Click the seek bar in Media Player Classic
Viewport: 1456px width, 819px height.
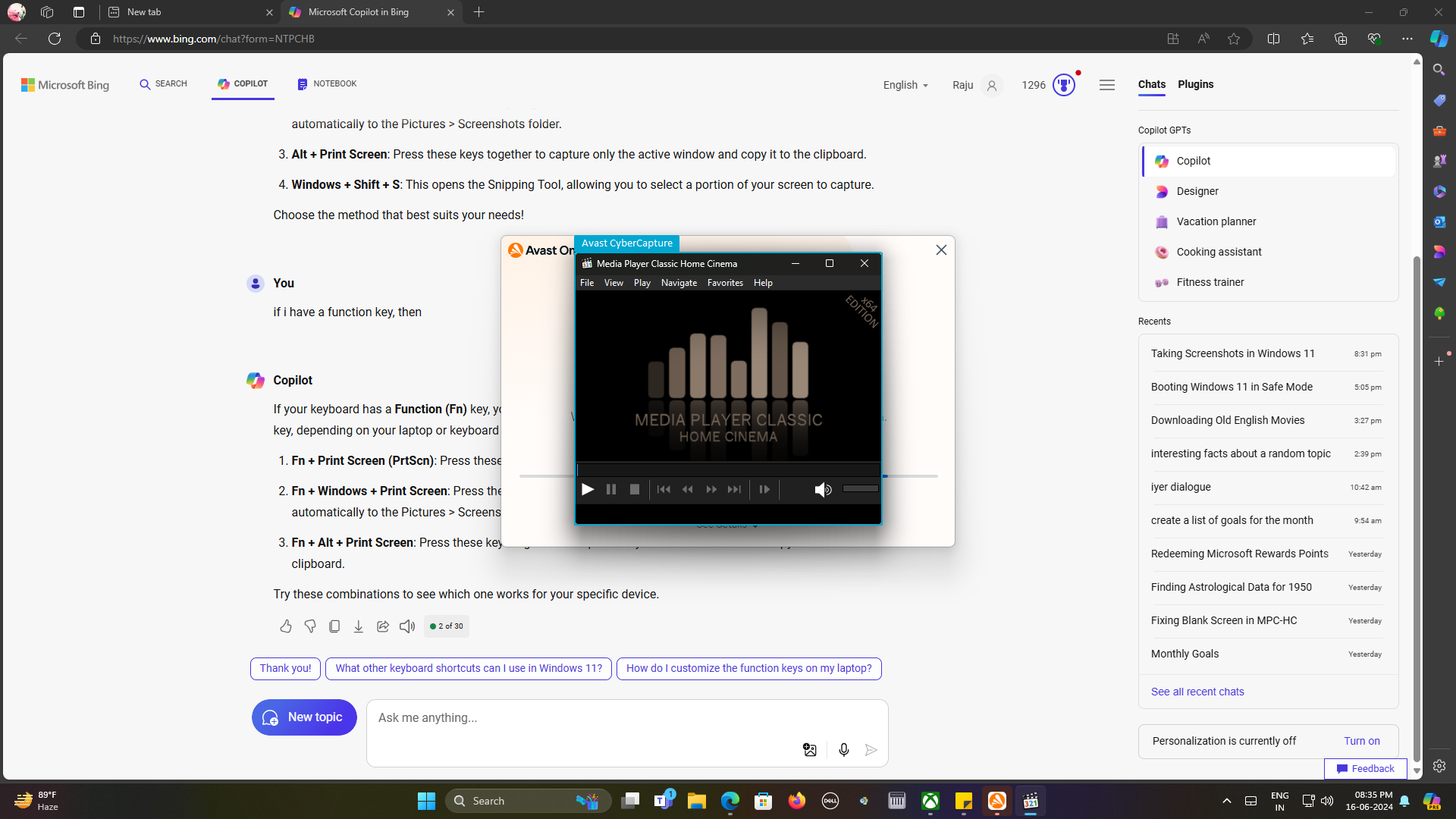point(728,470)
